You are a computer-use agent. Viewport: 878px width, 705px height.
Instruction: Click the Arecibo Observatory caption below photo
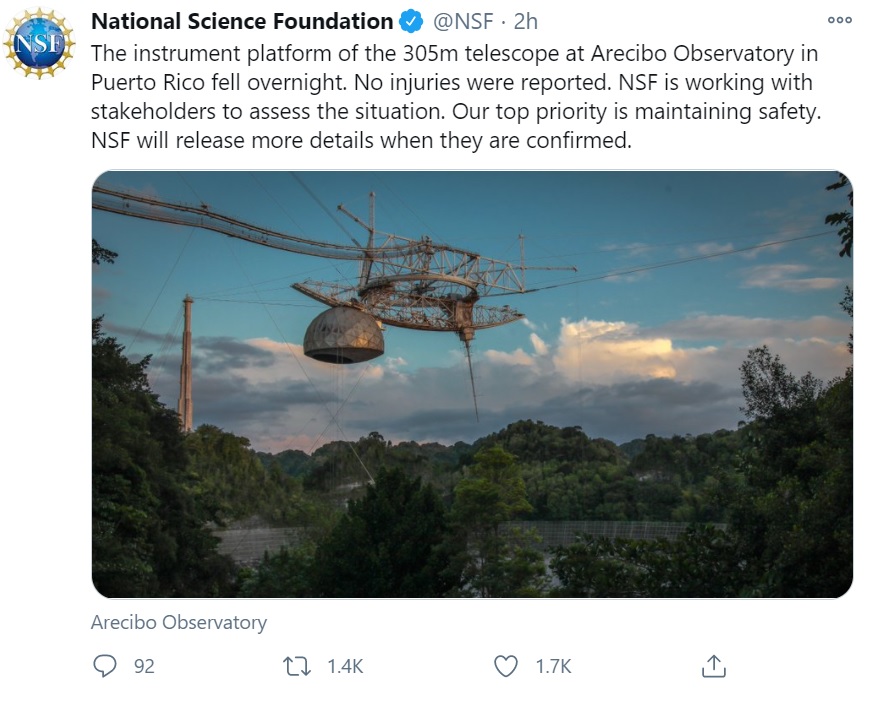pos(179,622)
